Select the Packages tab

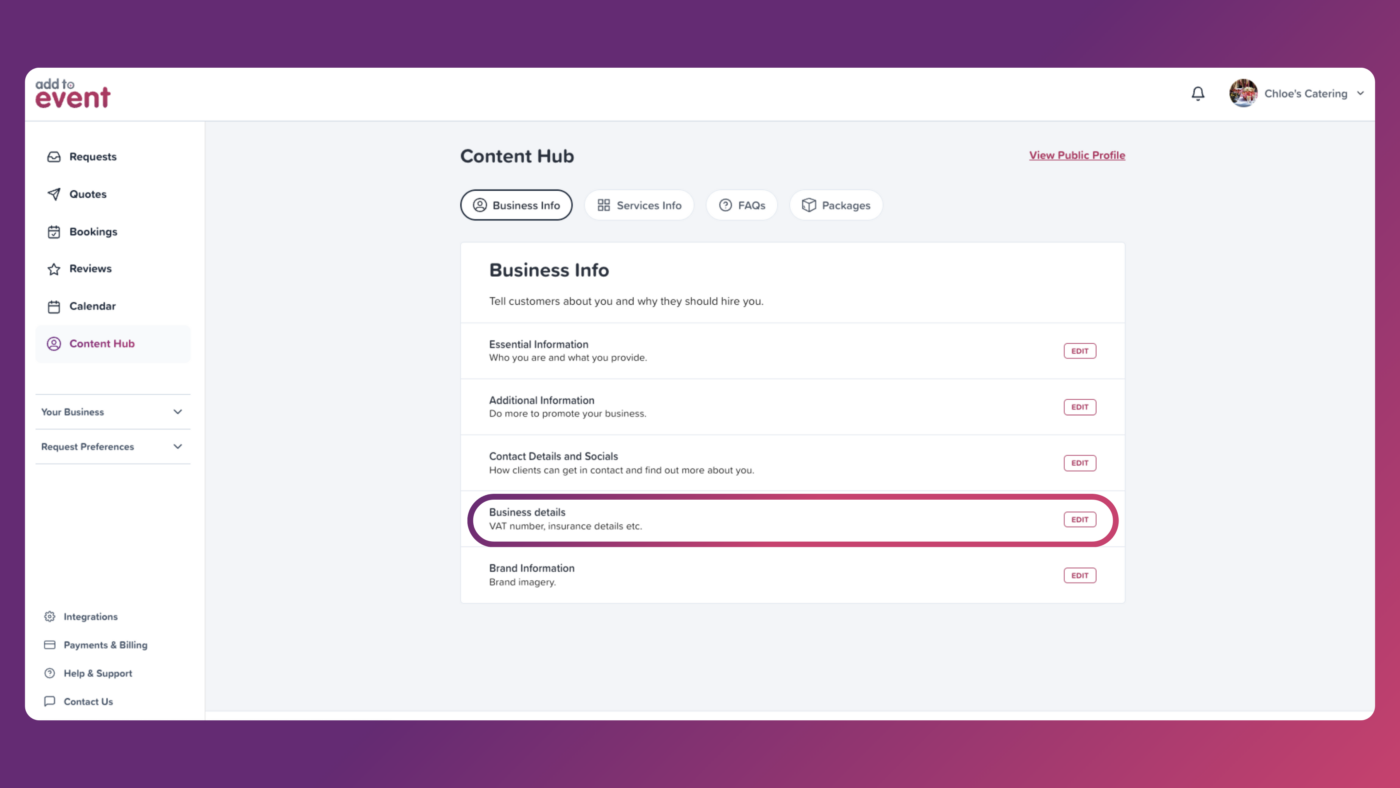(836, 205)
